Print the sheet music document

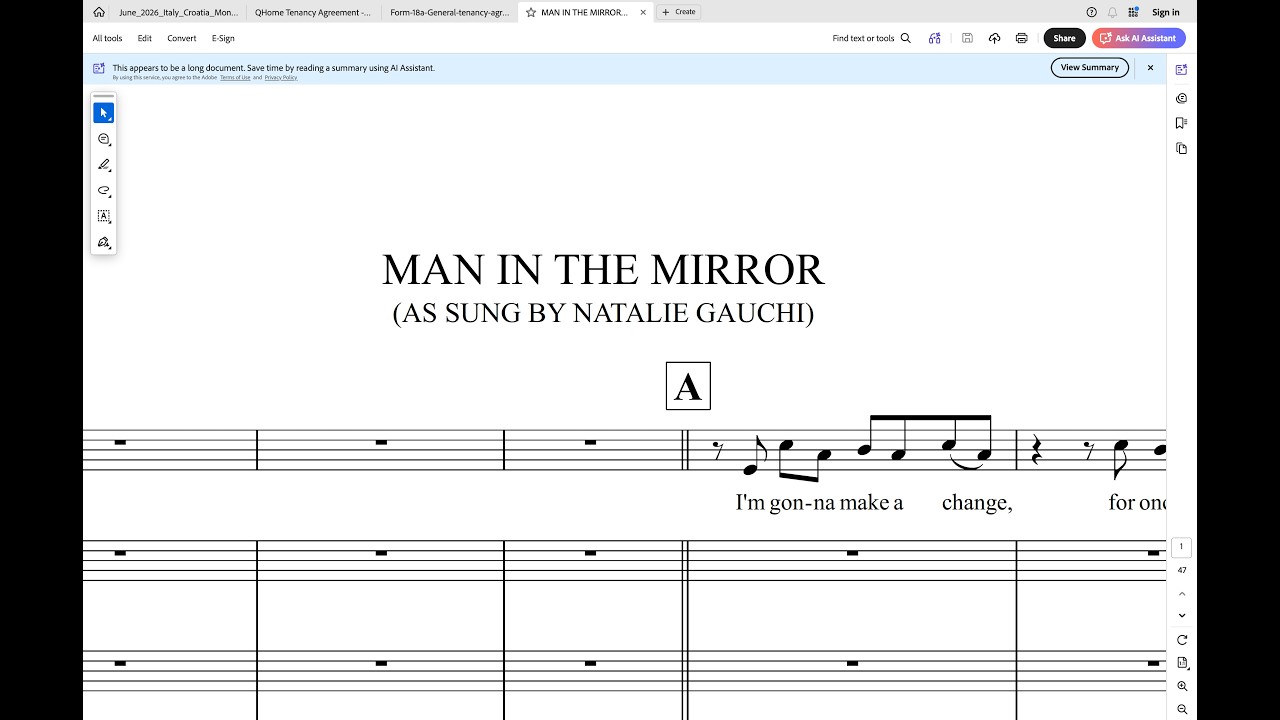point(1021,38)
